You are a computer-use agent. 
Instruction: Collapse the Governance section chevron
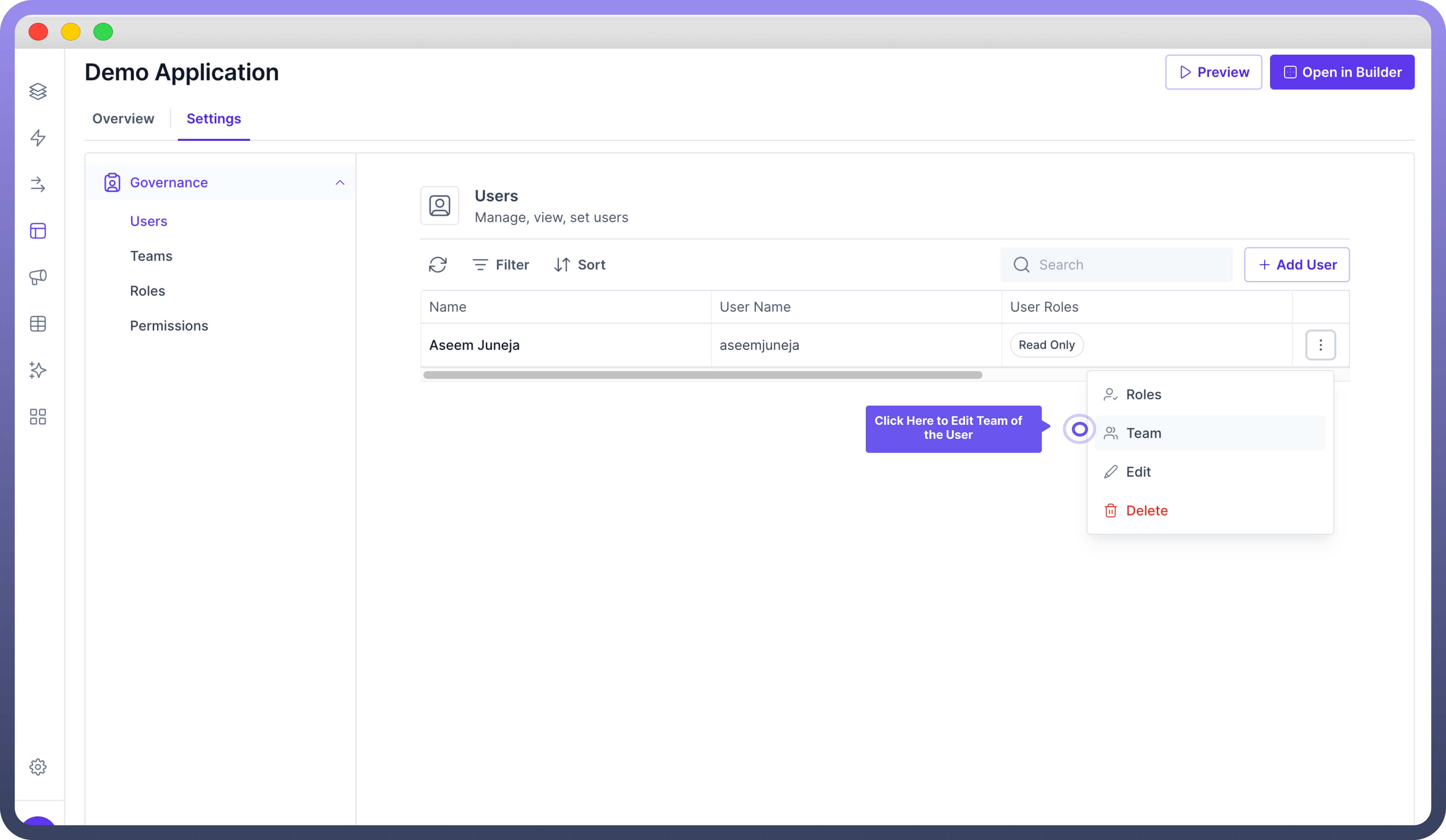[340, 183]
